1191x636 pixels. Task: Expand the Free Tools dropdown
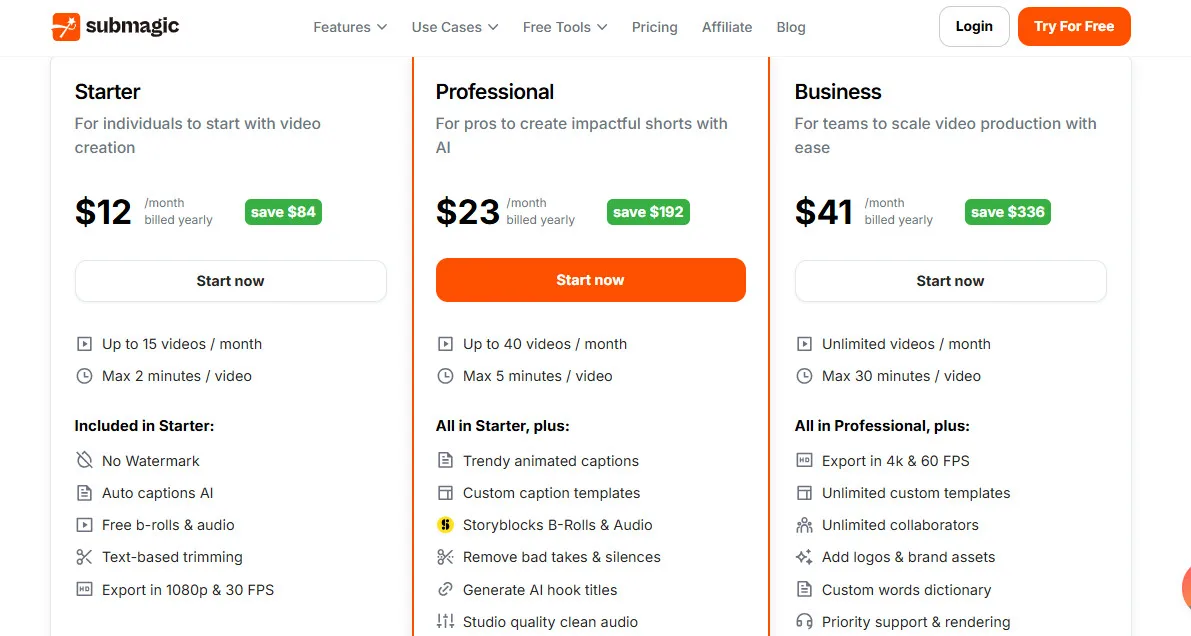[x=563, y=27]
